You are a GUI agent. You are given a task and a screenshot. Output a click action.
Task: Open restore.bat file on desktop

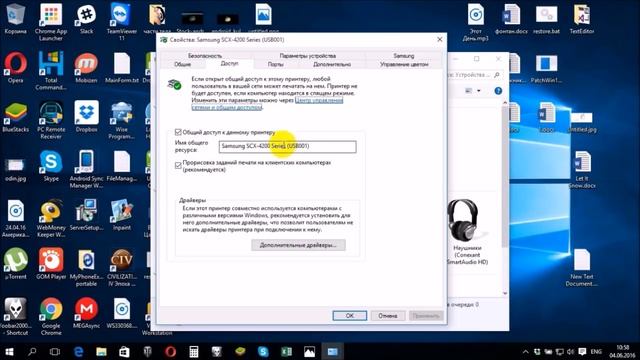click(x=547, y=18)
